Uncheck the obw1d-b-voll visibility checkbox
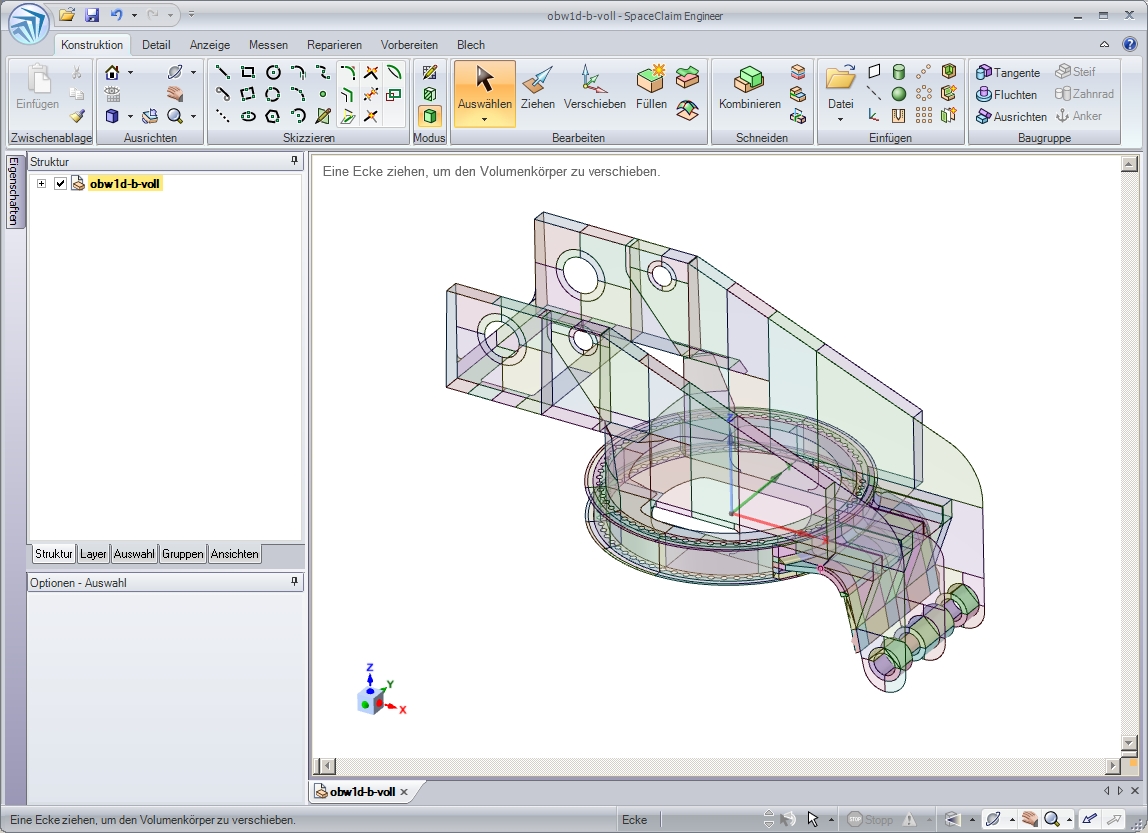1148x833 pixels. 60,184
